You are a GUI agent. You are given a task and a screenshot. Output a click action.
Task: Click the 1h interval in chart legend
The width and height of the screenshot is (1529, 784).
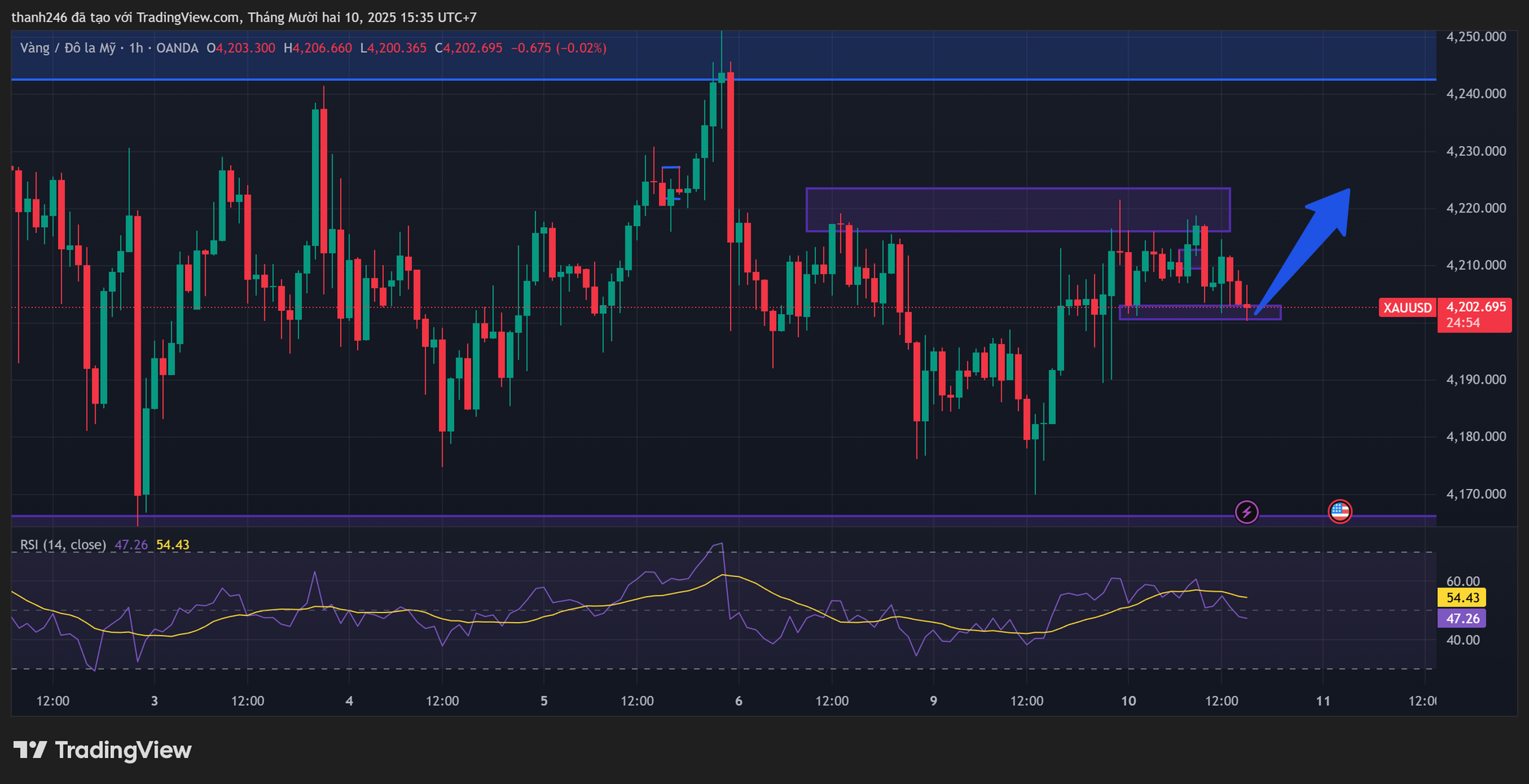tap(136, 48)
